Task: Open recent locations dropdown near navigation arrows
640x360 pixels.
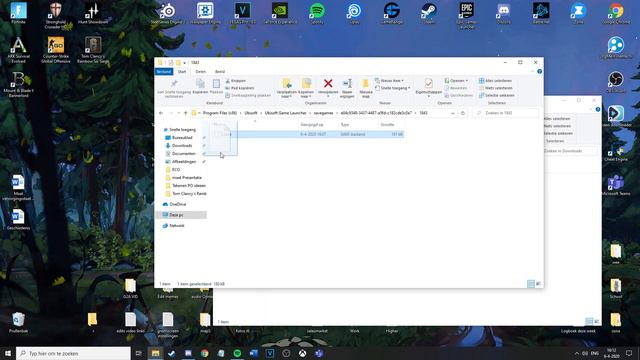Action: click(178, 113)
